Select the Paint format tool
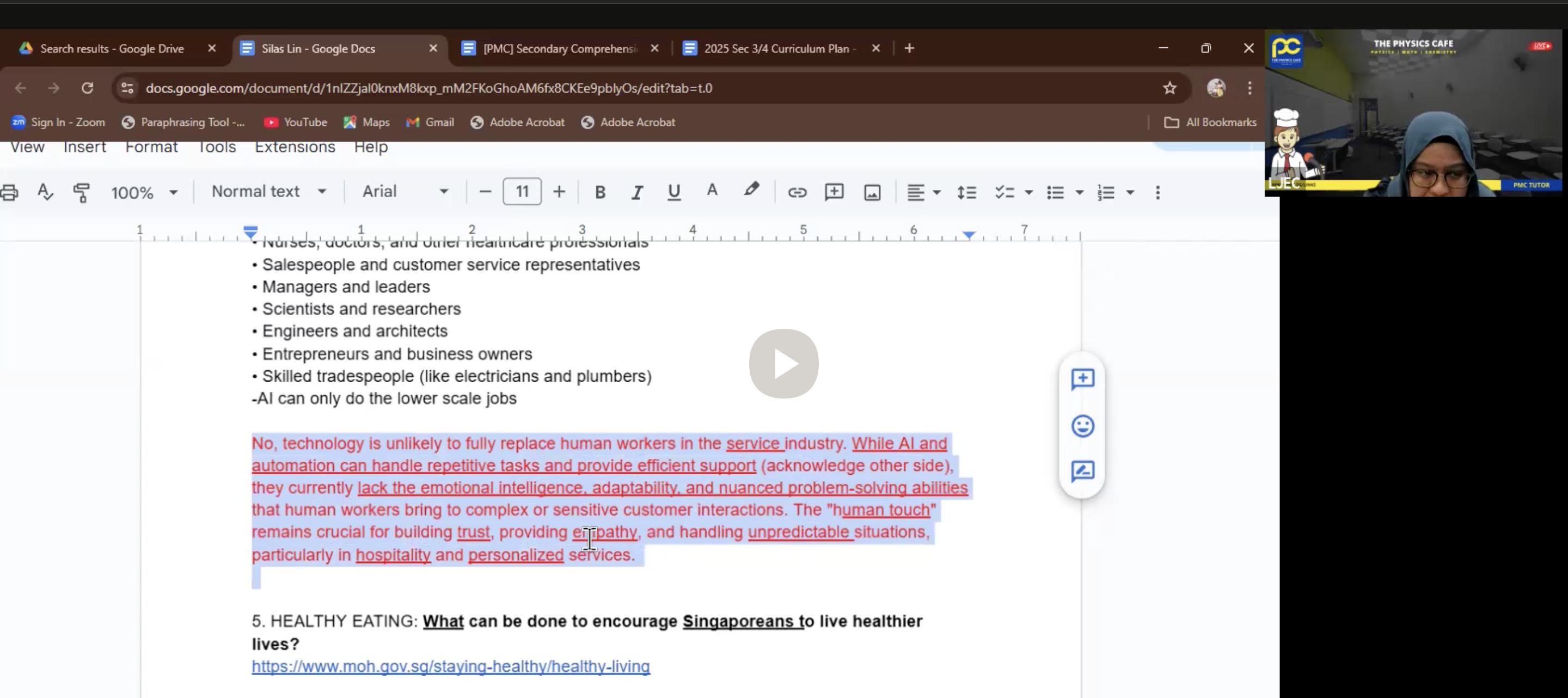The width and height of the screenshot is (1568, 698). [x=82, y=192]
